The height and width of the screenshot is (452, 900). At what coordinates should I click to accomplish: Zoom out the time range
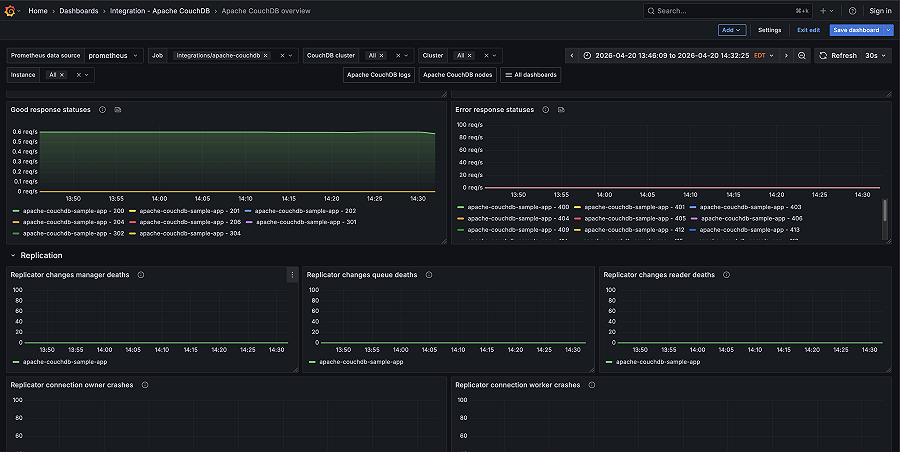(802, 56)
